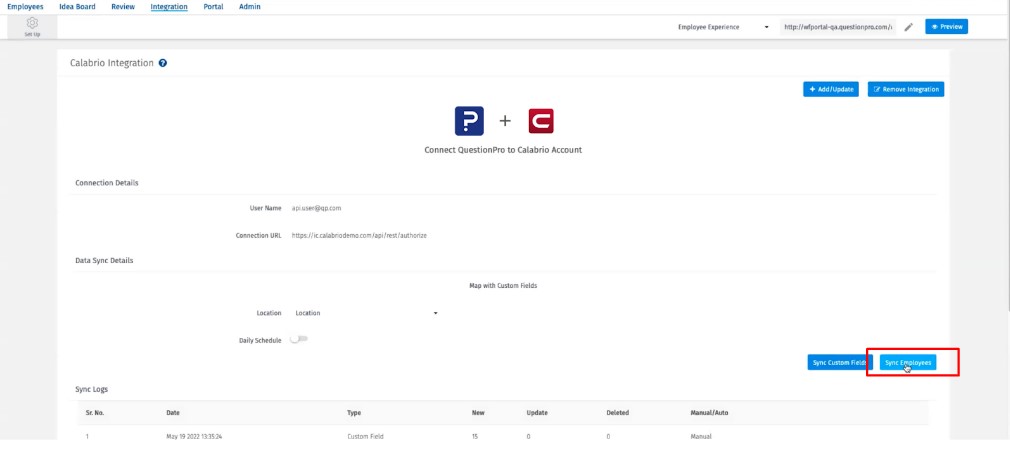Click the Data Sync Details heading
The width and height of the screenshot is (1010, 453).
click(x=104, y=260)
